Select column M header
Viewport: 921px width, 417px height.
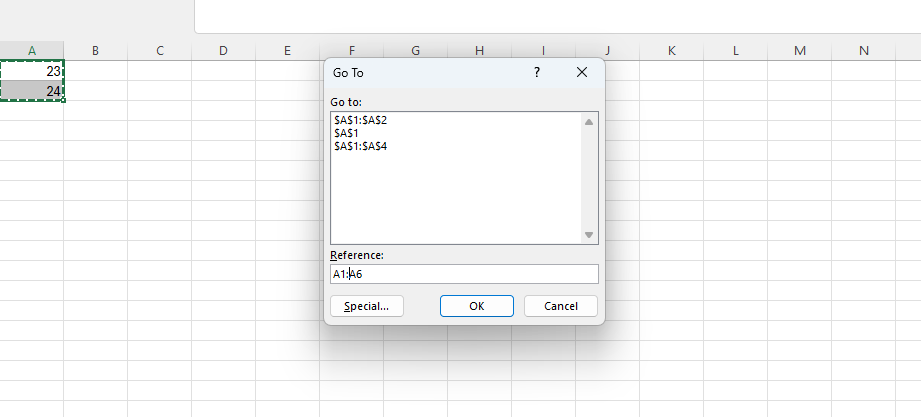(799, 51)
